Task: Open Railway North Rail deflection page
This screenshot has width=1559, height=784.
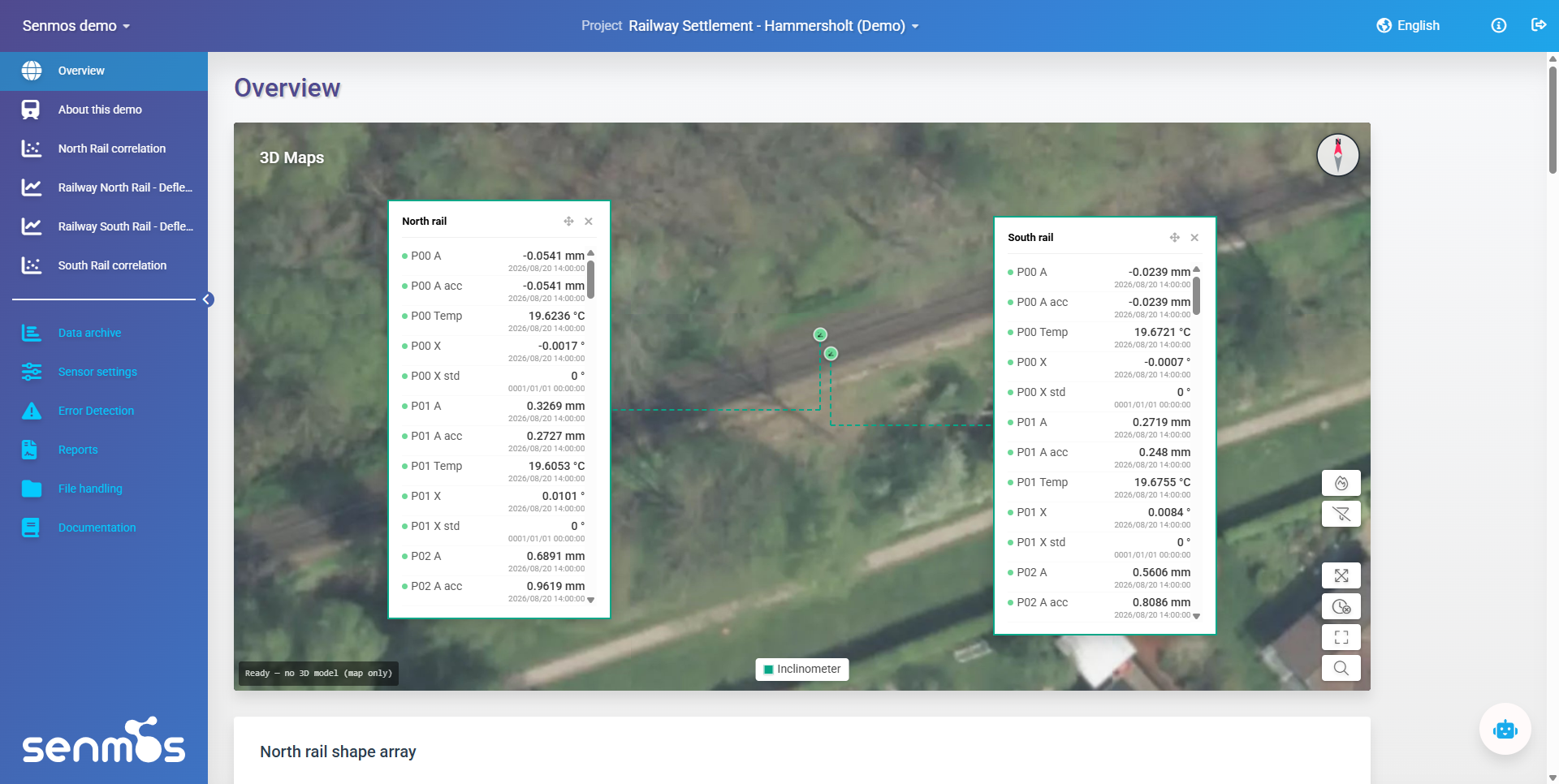Action: [x=104, y=187]
